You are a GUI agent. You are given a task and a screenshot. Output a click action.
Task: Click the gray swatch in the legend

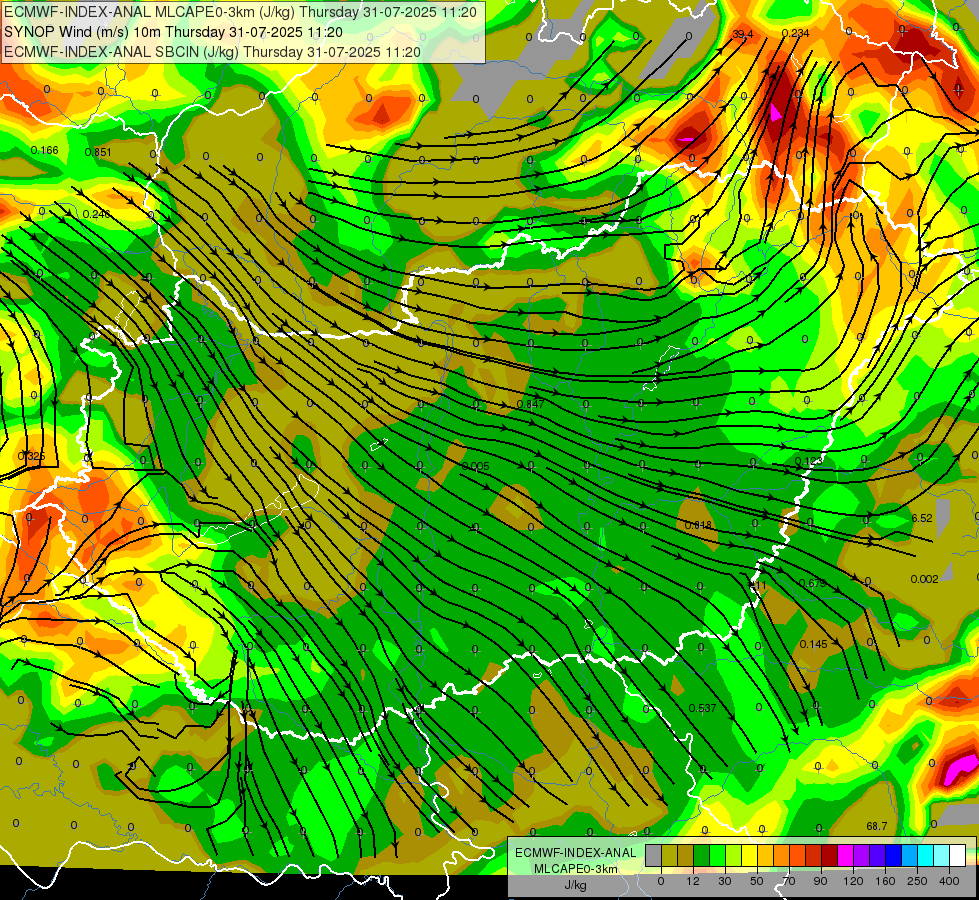(x=654, y=855)
